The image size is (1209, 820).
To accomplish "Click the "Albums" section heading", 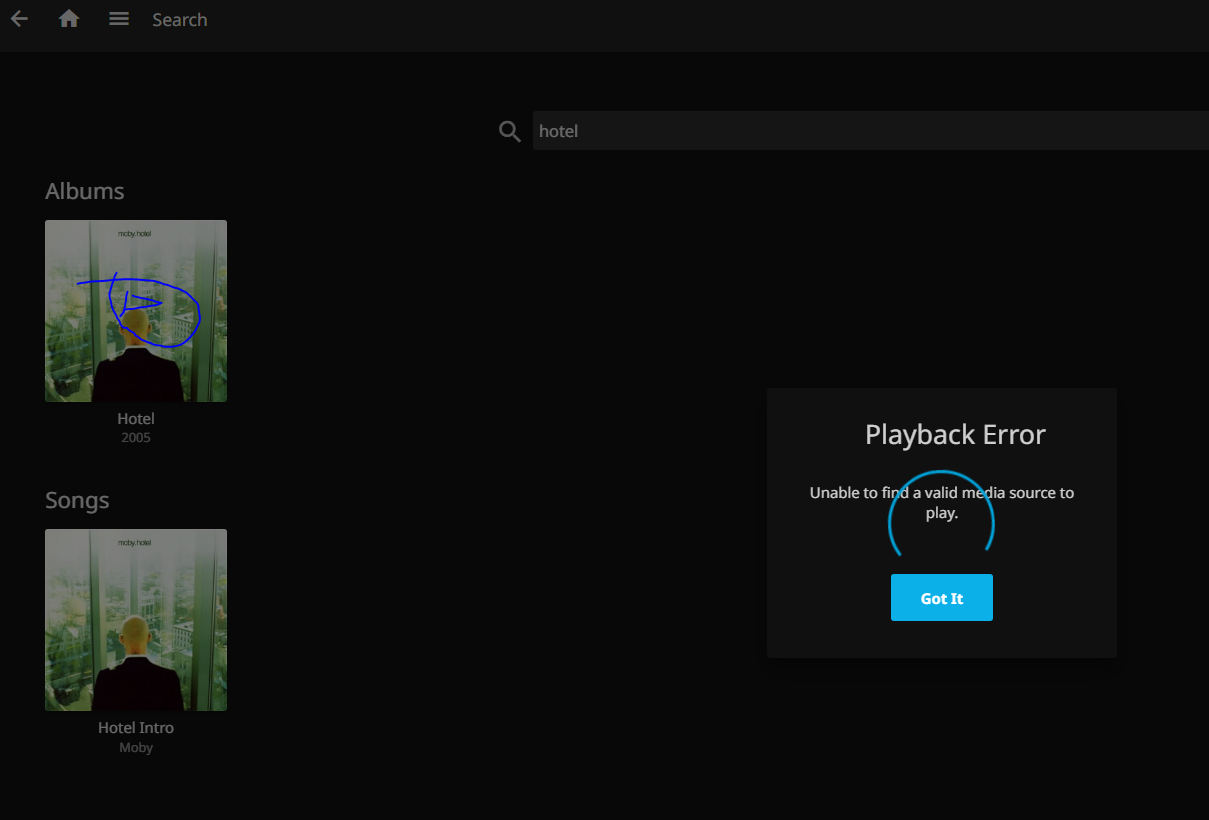I will tap(85, 191).
